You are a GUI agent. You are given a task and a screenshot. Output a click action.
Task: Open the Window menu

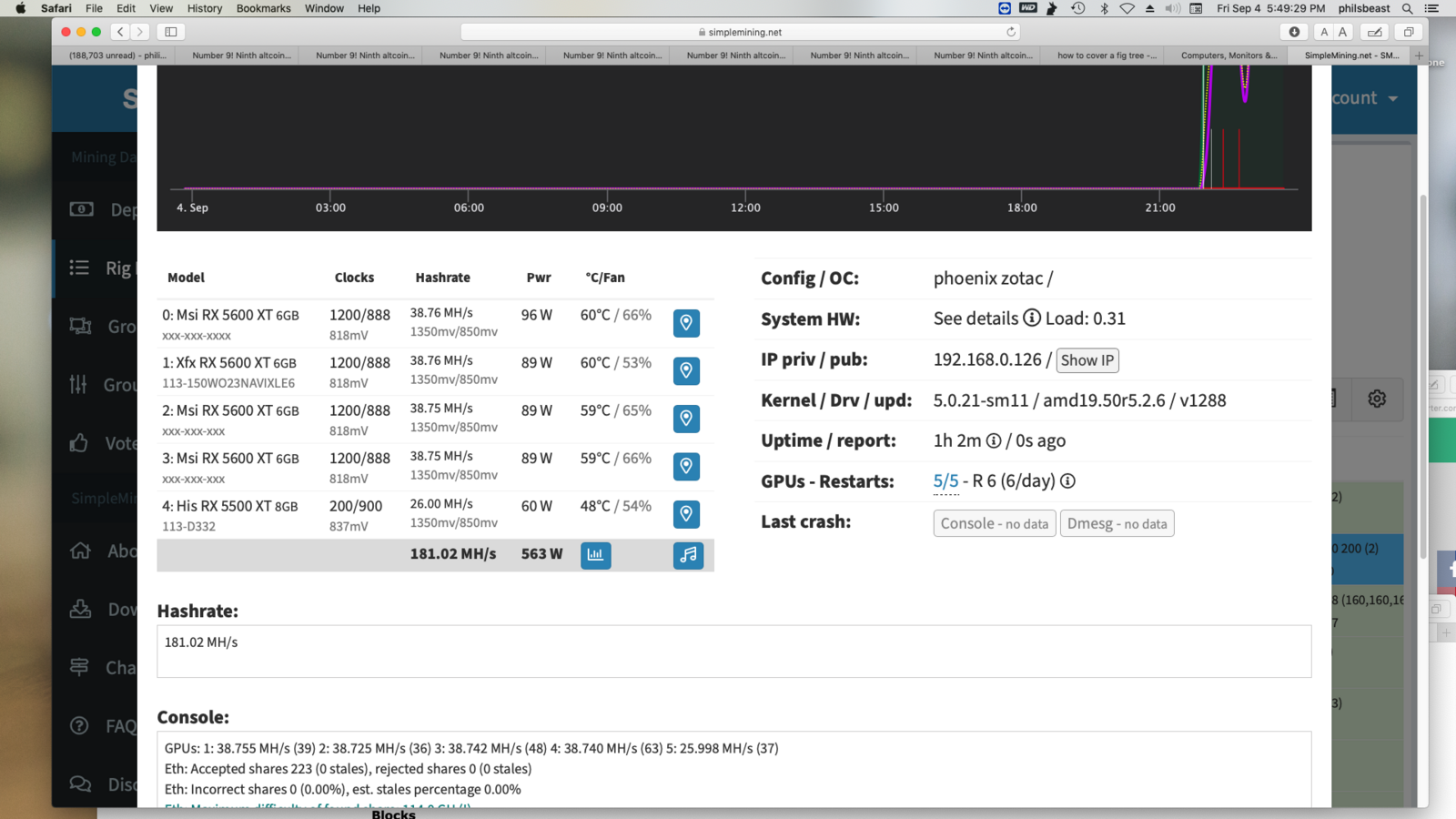[x=324, y=8]
